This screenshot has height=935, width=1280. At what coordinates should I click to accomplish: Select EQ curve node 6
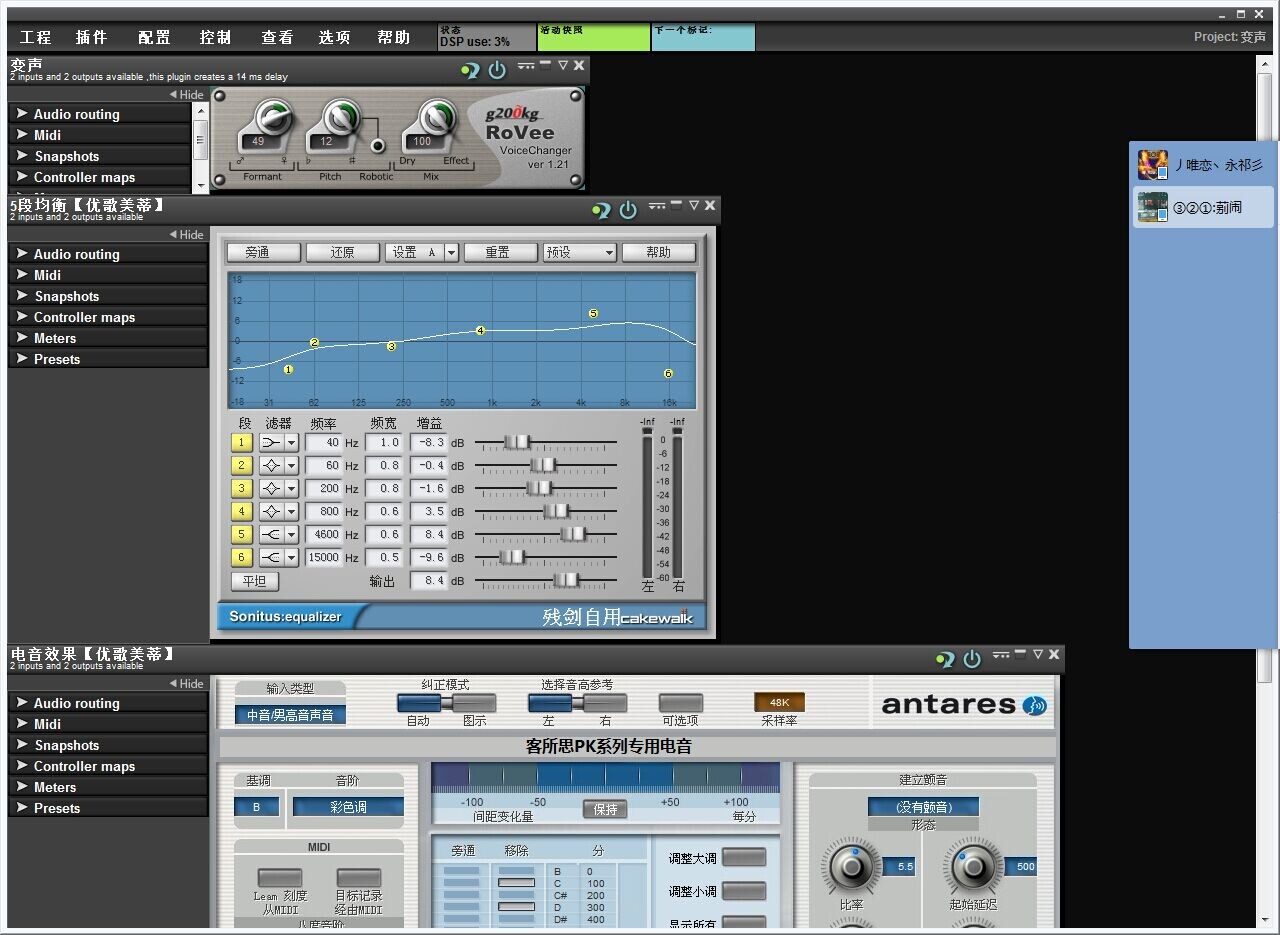coord(668,373)
